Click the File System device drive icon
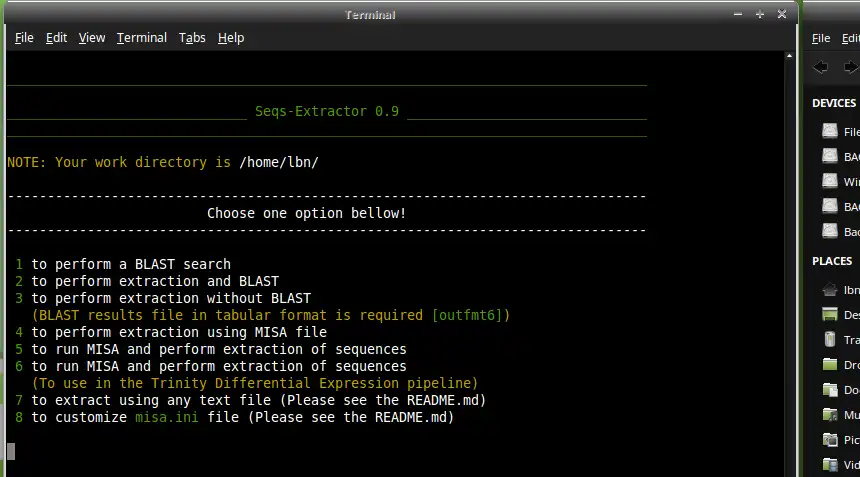 pos(830,131)
